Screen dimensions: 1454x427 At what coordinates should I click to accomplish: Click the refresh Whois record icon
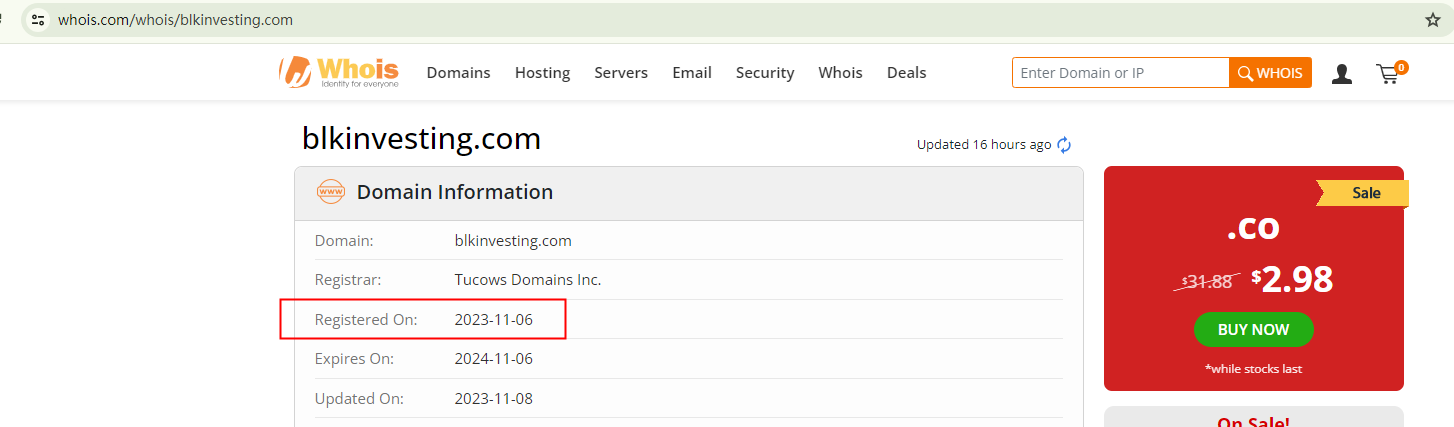tap(1064, 145)
